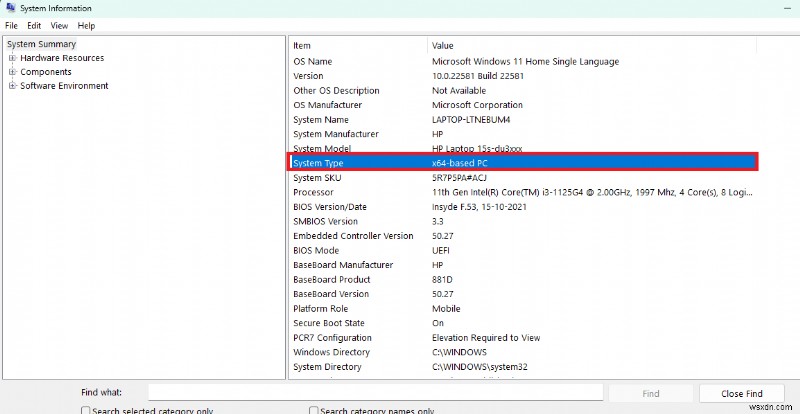This screenshot has height=414, width=800.
Task: Select the Other OS Description row
Action: (x=522, y=91)
